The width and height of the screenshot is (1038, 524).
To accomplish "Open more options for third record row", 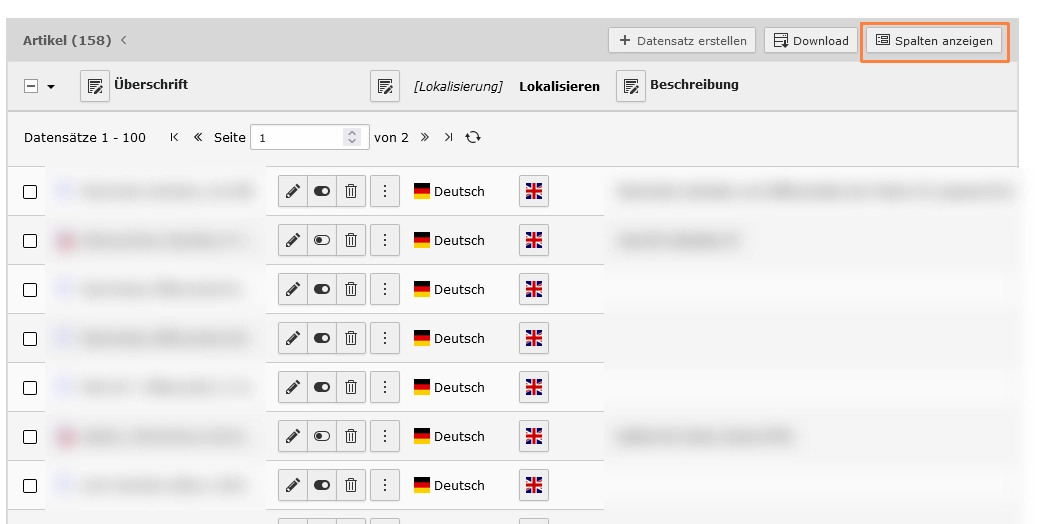I will 385,289.
